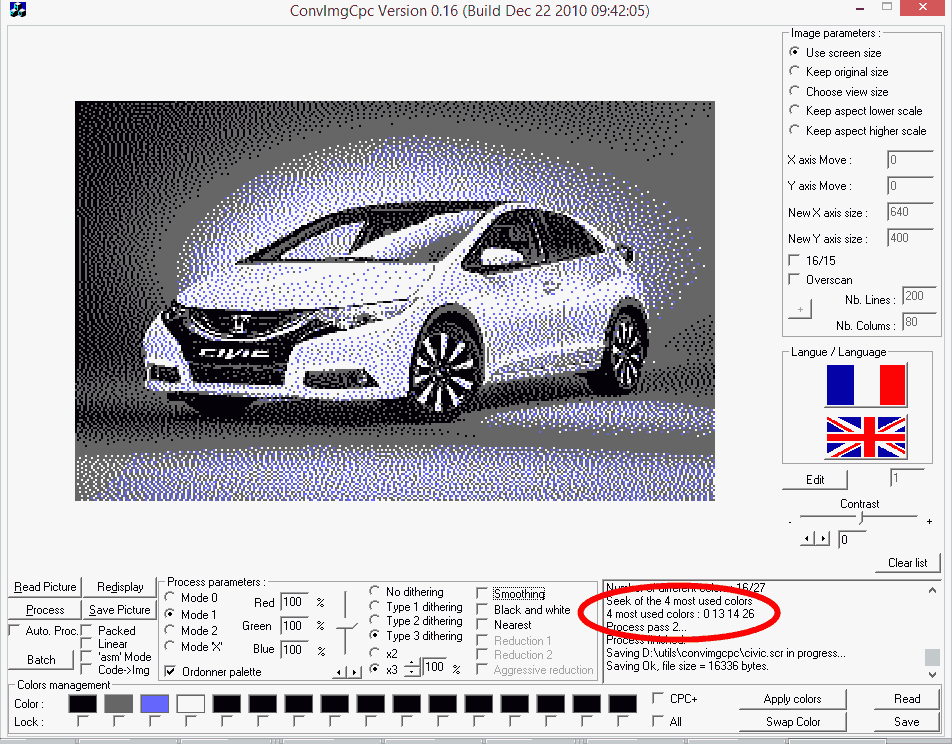Image resolution: width=952 pixels, height=744 pixels.
Task: Click the Apply colors button
Action: 792,698
